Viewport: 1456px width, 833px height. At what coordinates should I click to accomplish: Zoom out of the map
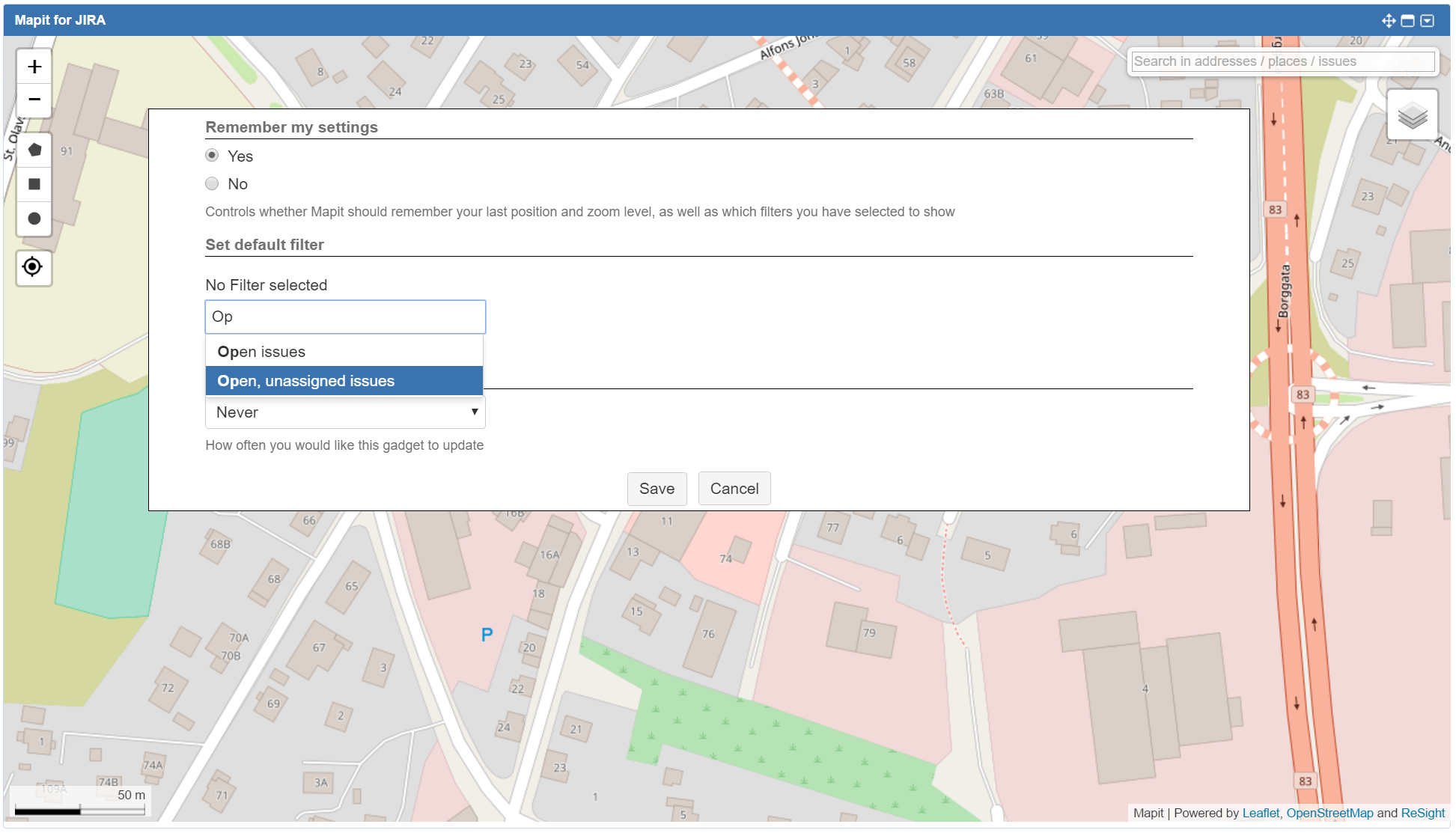click(34, 100)
